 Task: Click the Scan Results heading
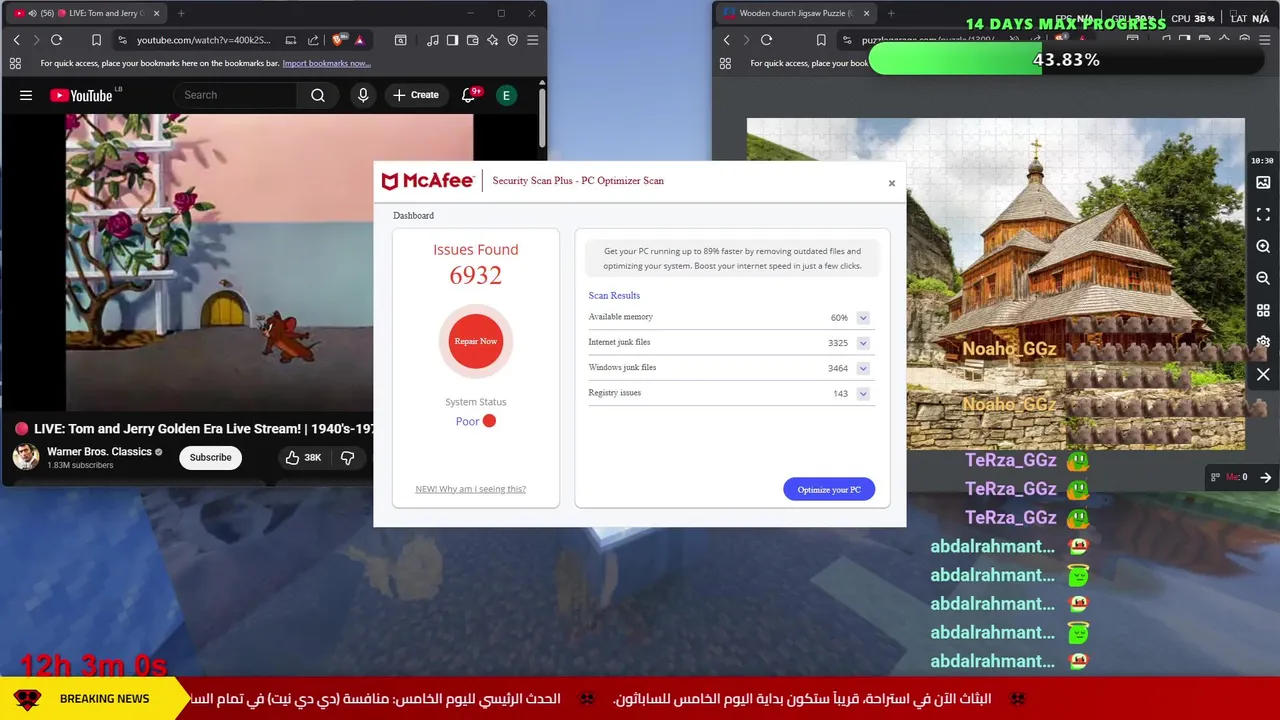[614, 296]
